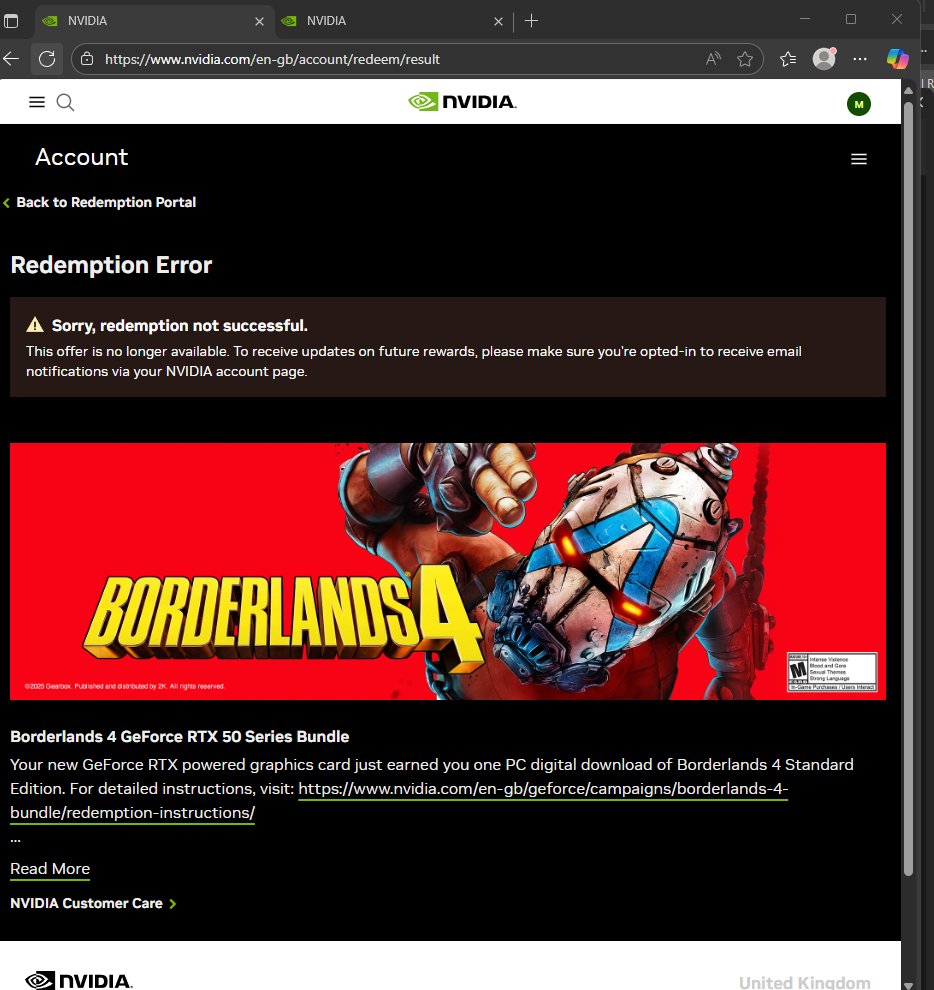
Task: Click 'Sorry, redemption not successful.' message
Action: pyautogui.click(x=179, y=326)
